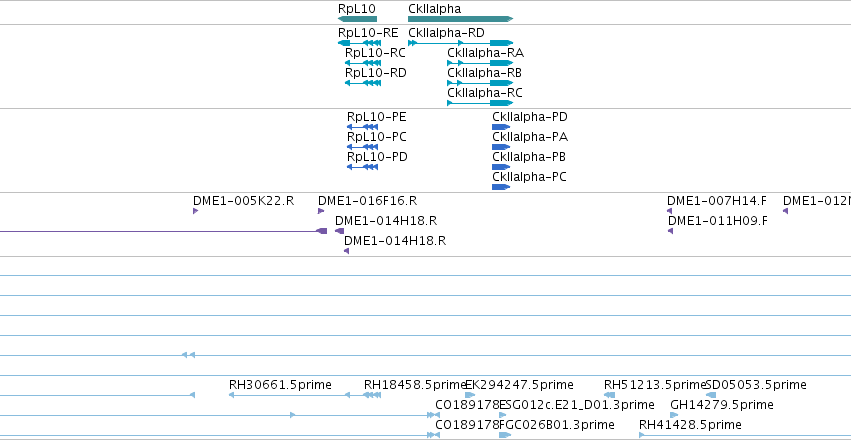Open the CkIIalpha-RB transcript
The height and width of the screenshot is (440, 851).
click(480, 83)
